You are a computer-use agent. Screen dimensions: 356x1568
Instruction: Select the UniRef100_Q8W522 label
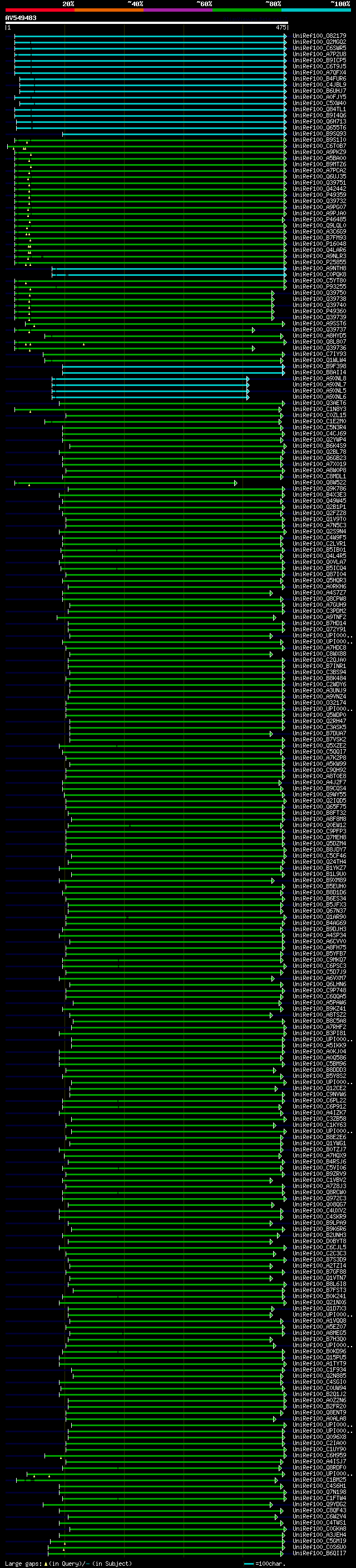coord(319,482)
